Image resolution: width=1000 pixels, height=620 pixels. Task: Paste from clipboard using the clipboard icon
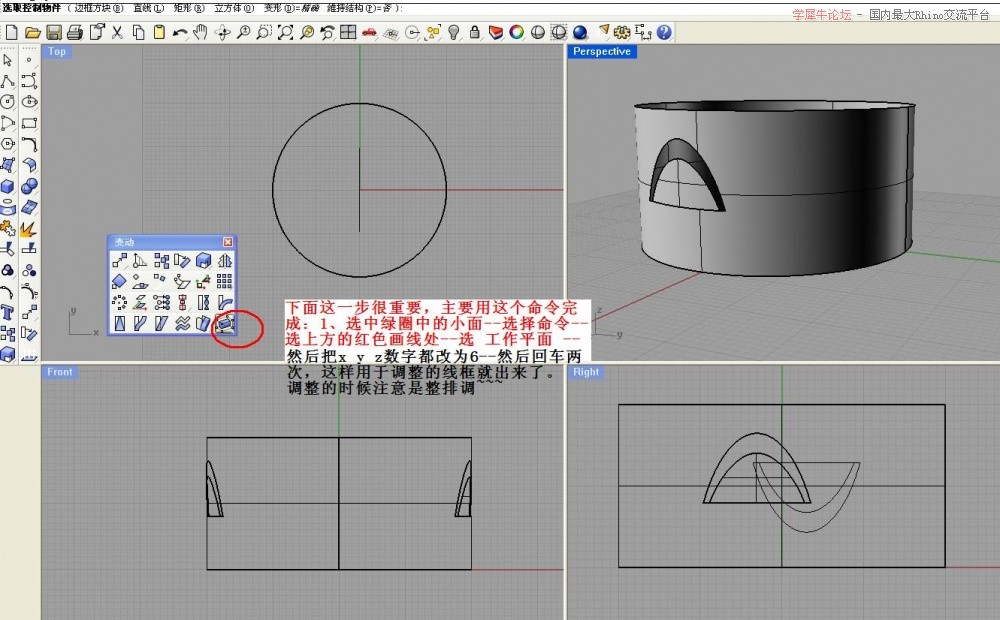(x=159, y=33)
